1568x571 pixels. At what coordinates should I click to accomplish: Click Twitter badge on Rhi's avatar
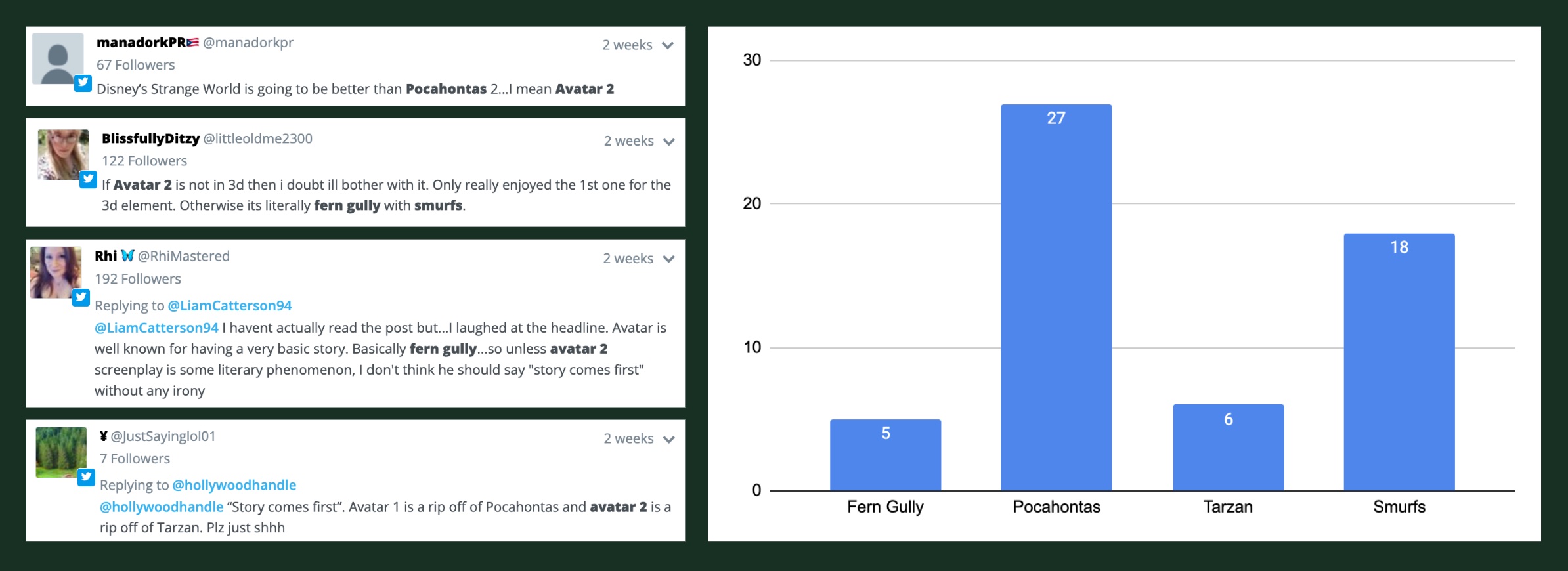(81, 297)
